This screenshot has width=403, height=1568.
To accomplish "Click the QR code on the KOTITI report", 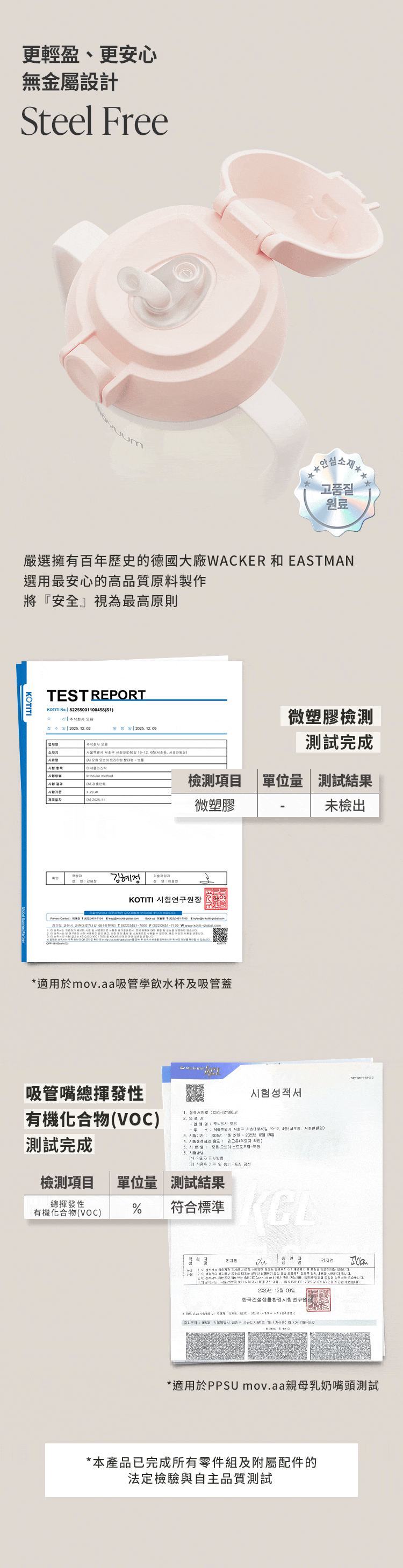I will coord(220,935).
